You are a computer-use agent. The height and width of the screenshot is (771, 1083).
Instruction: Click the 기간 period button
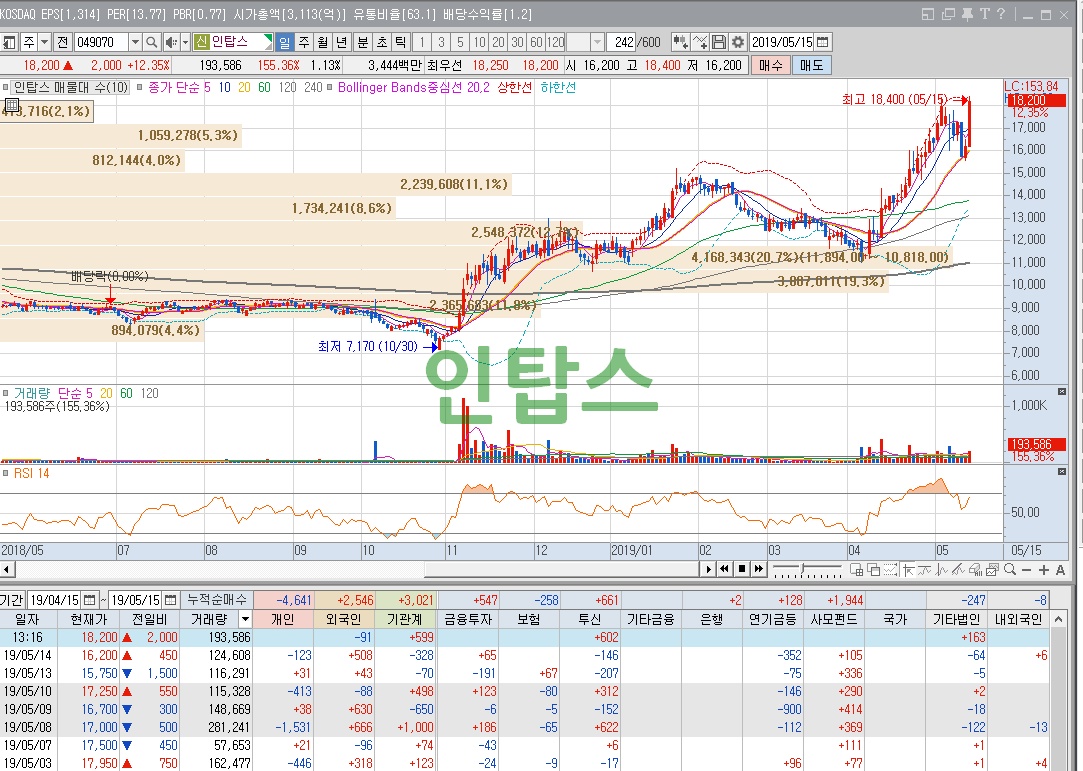point(12,600)
